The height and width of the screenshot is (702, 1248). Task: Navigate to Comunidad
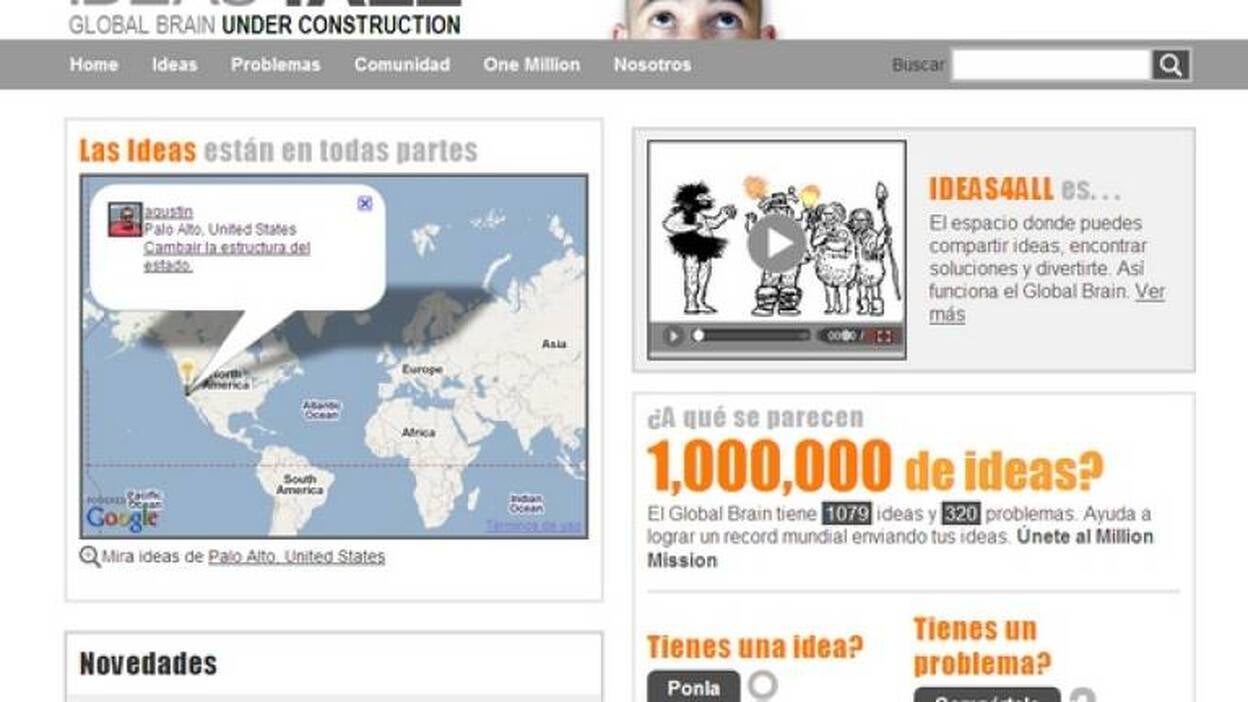[401, 65]
